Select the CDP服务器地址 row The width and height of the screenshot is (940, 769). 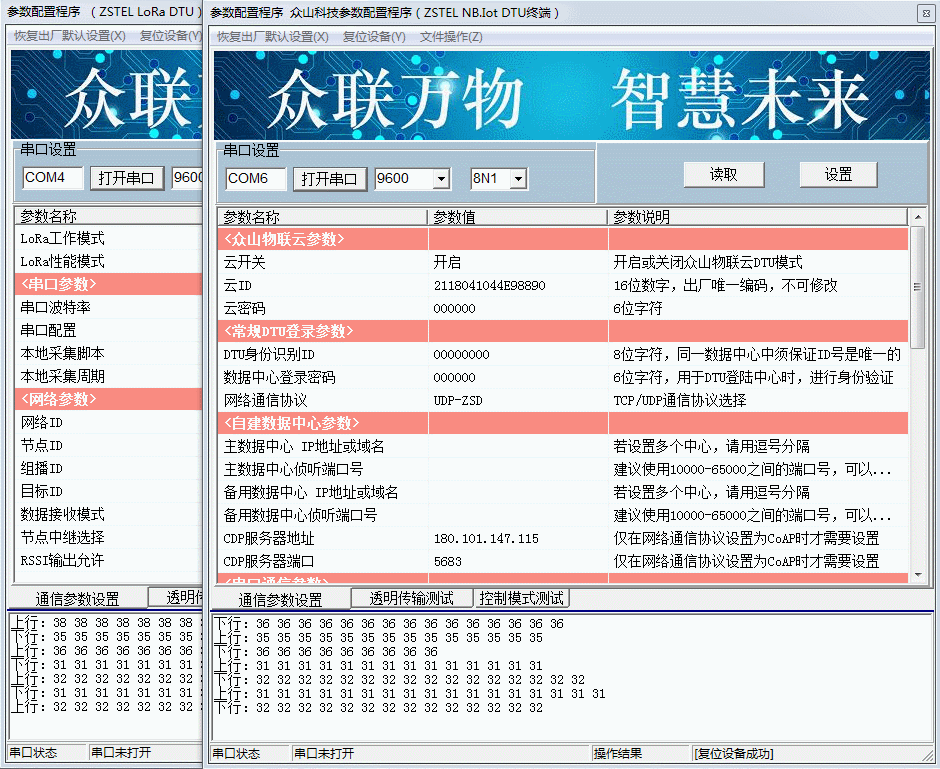(x=564, y=538)
